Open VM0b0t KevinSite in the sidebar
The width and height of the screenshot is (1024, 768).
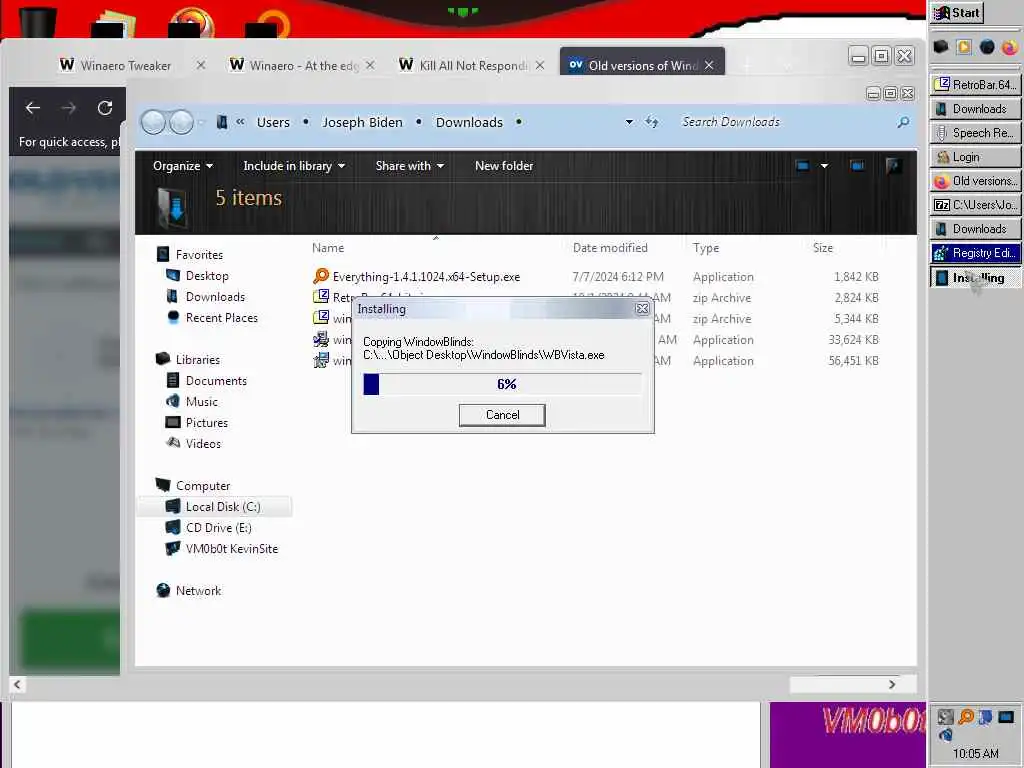pyautogui.click(x=231, y=549)
